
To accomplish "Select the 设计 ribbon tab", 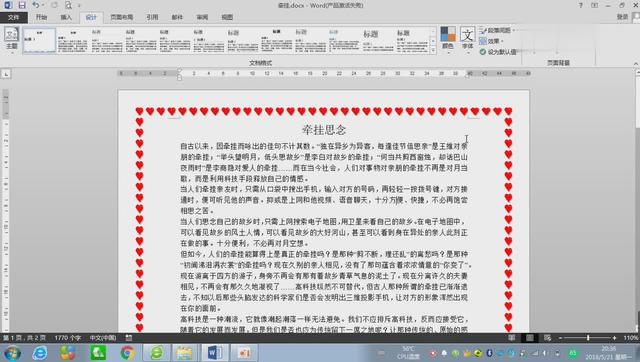I will point(91,17).
